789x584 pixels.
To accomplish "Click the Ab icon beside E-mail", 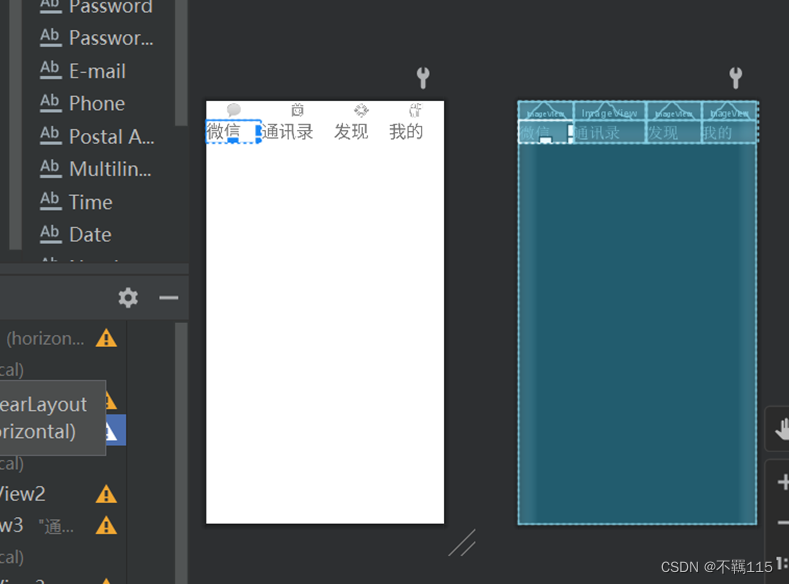I will pos(50,69).
